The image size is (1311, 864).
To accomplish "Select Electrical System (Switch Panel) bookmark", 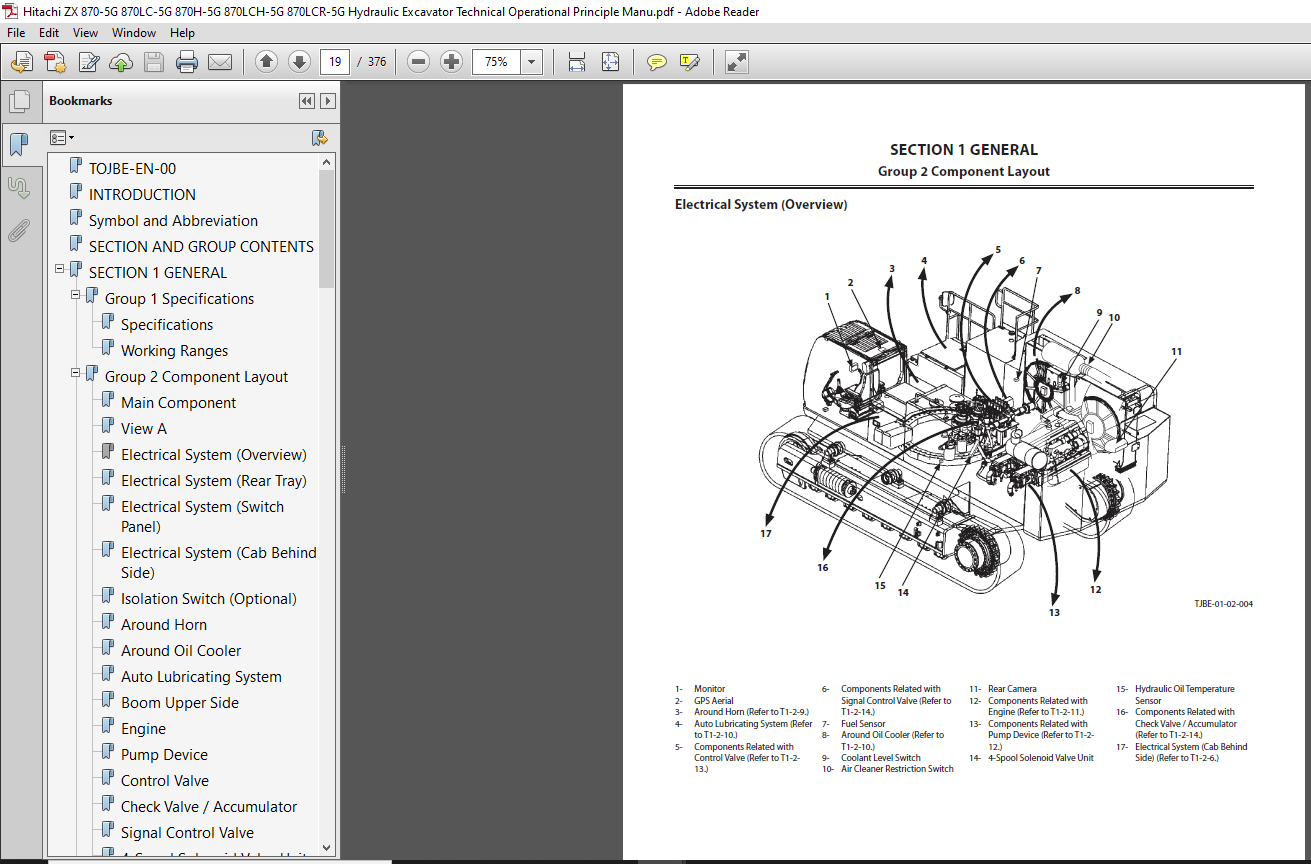I will [x=202, y=517].
